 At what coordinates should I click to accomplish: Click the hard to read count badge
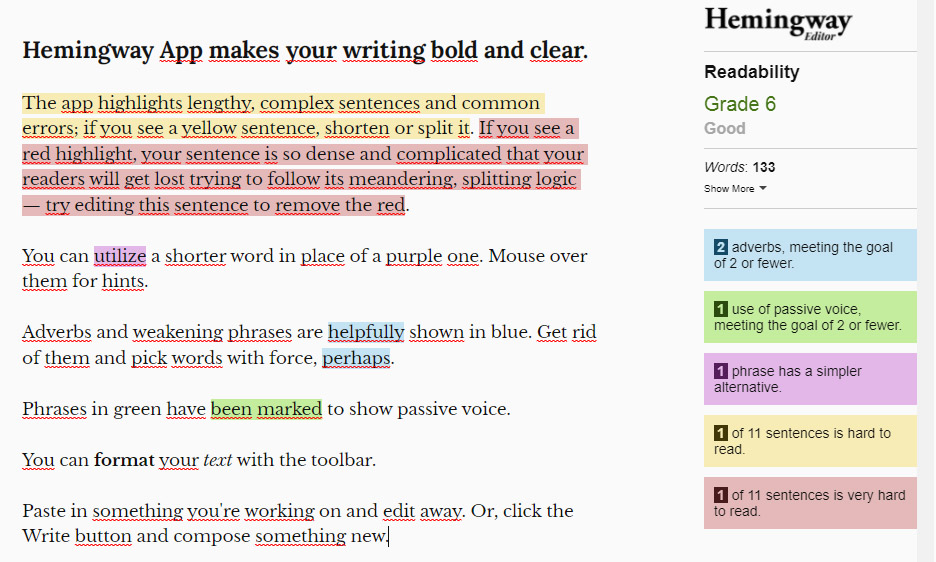coord(721,433)
